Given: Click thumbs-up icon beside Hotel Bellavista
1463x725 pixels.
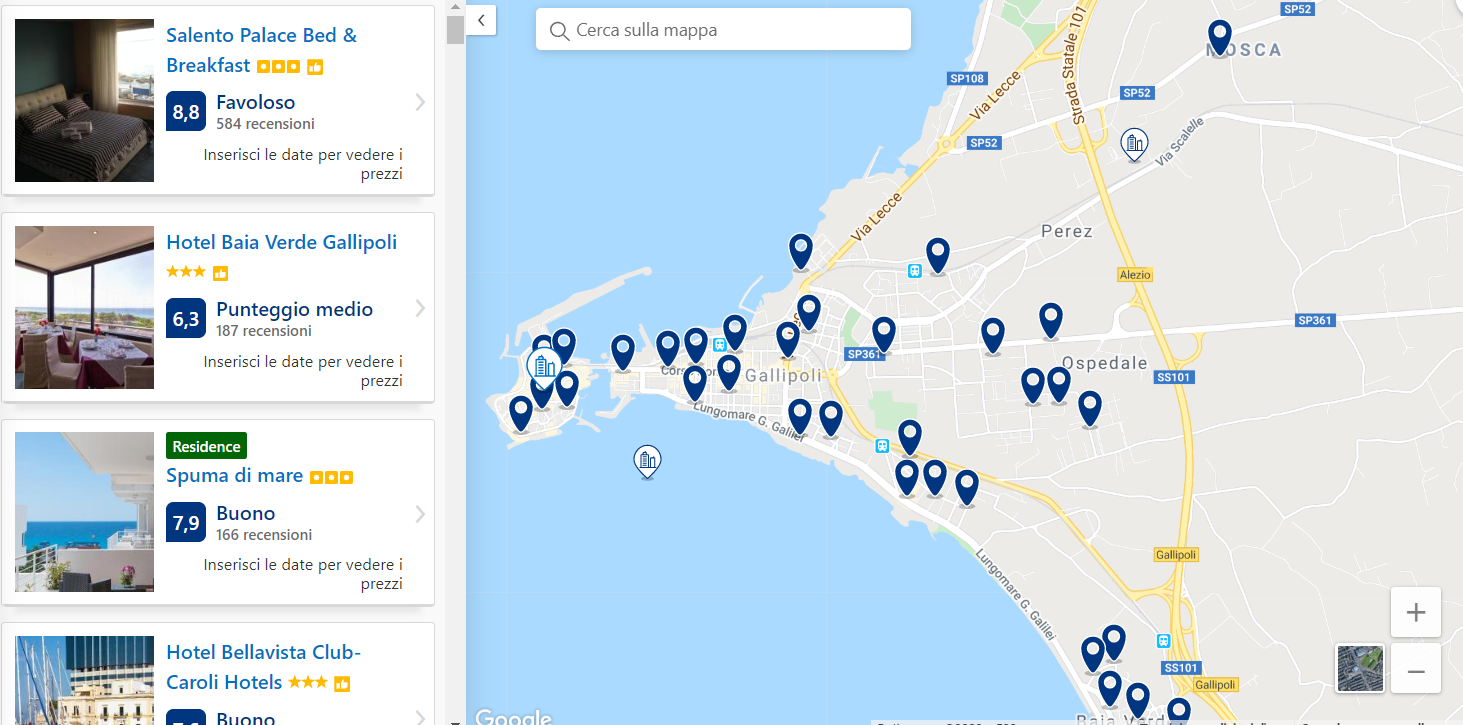Looking at the screenshot, I should click(x=342, y=684).
